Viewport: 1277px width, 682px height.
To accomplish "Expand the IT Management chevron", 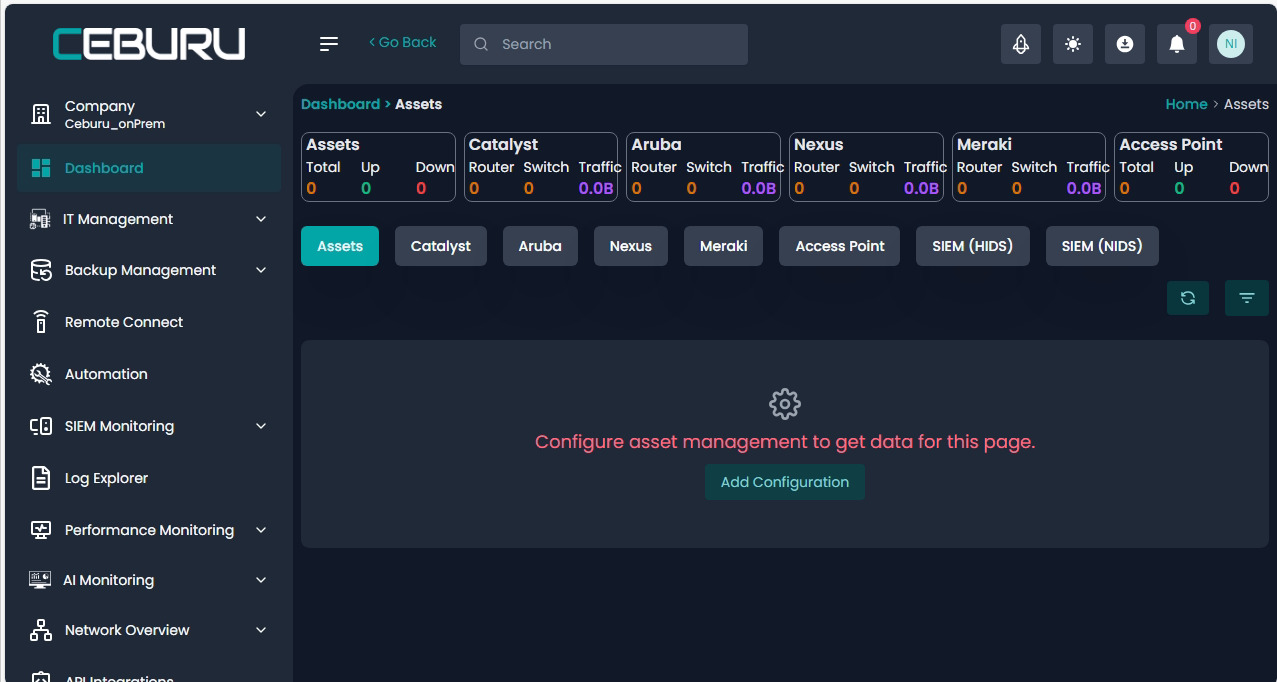I will tap(261, 219).
